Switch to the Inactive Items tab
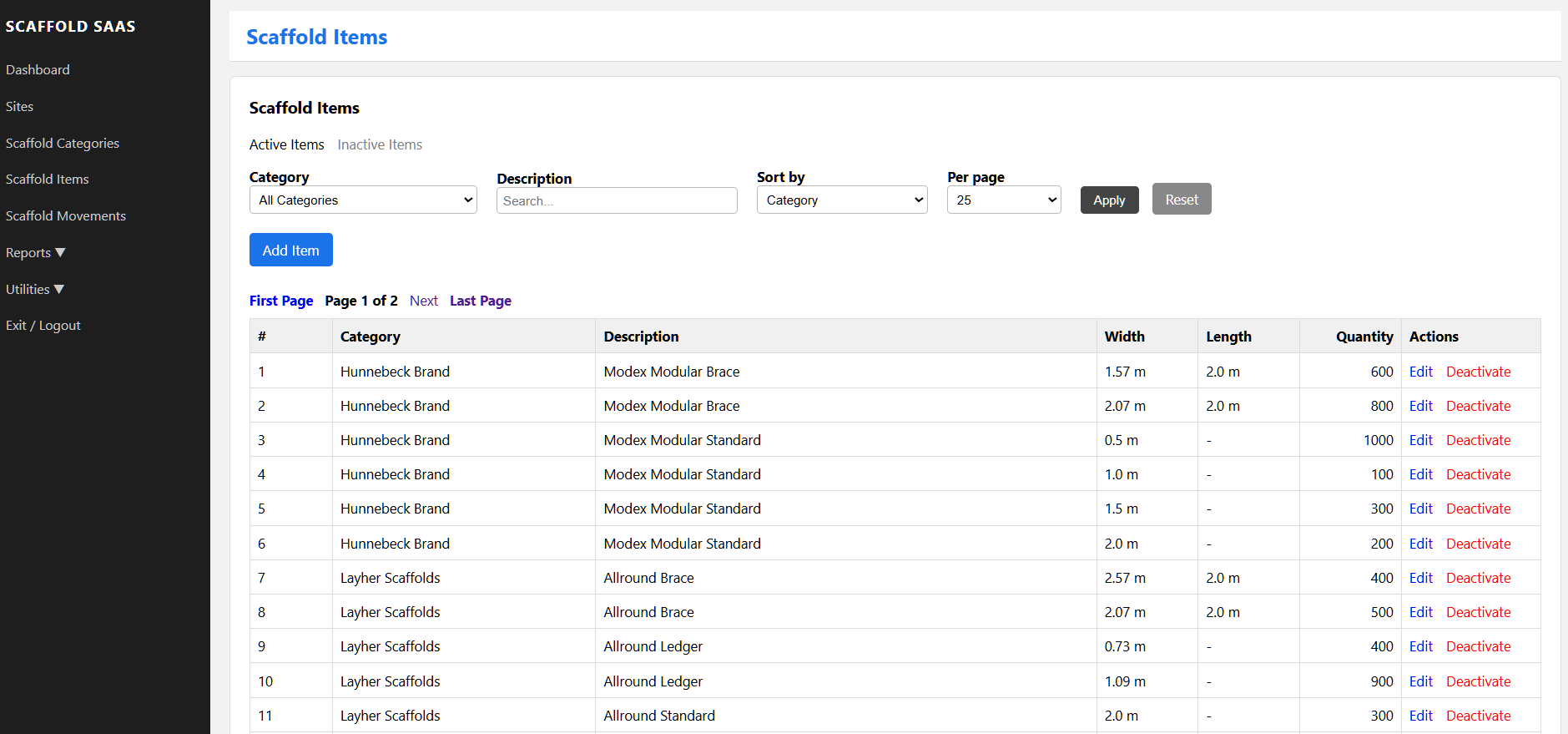This screenshot has width=1568, height=734. (x=380, y=145)
